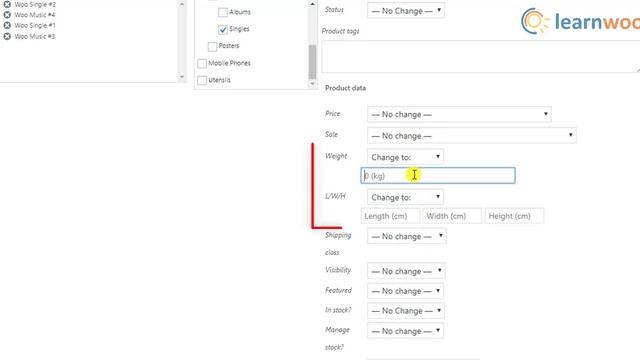
Task: Check the Mobile Phones category checkbox
Action: 202,64
